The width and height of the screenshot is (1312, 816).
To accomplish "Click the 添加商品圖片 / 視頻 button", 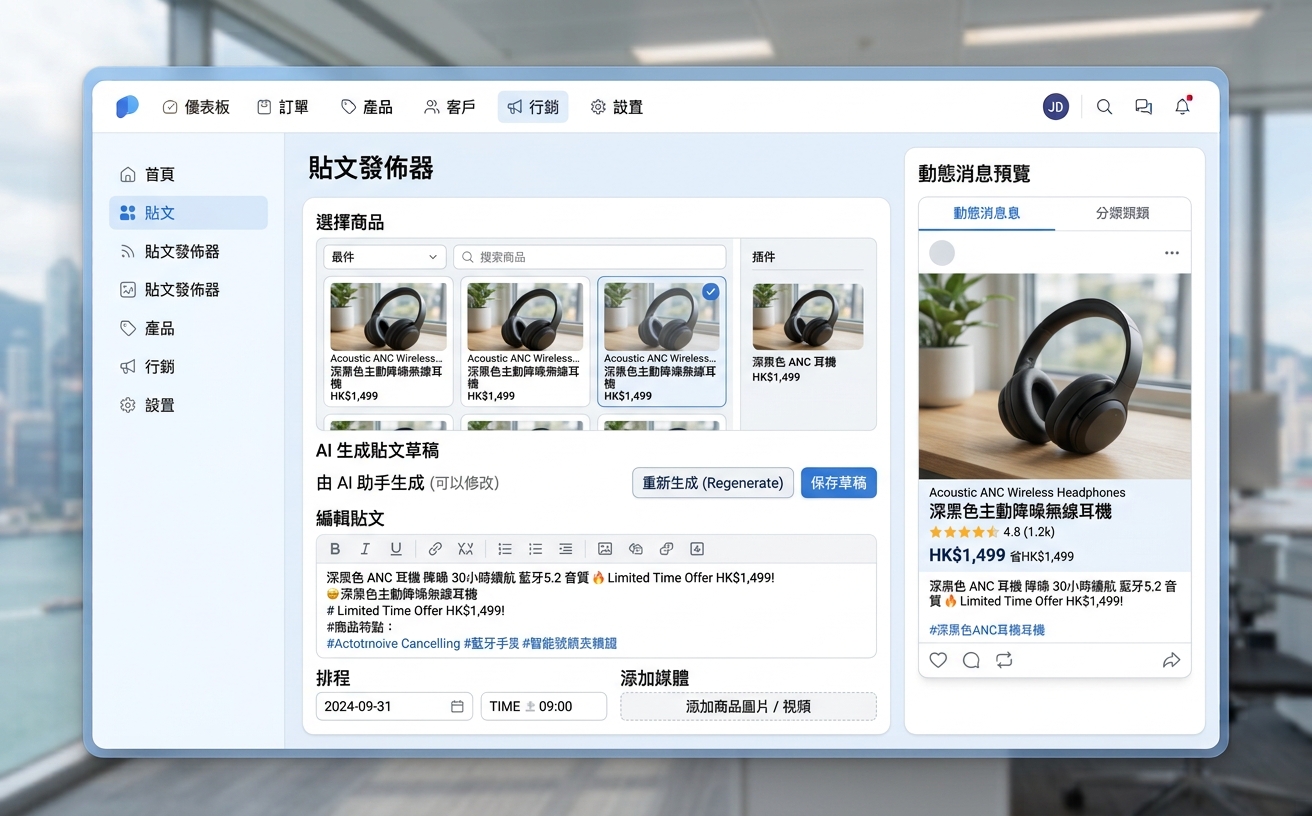I will [749, 706].
